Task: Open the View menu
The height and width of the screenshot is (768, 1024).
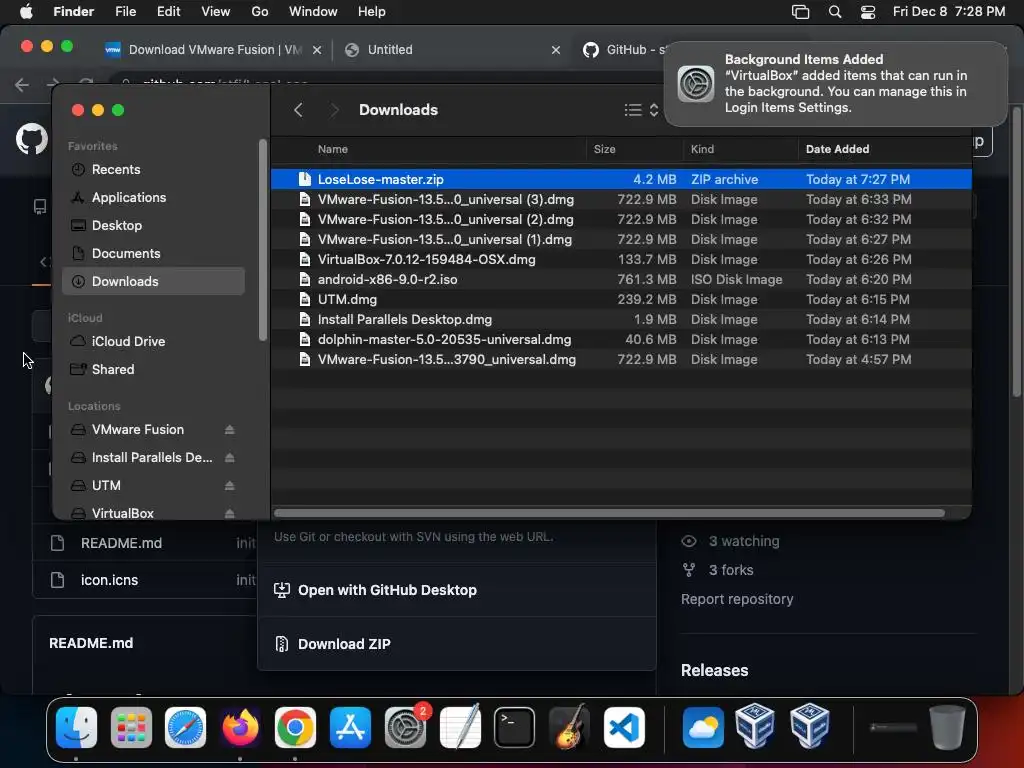Action: tap(216, 12)
